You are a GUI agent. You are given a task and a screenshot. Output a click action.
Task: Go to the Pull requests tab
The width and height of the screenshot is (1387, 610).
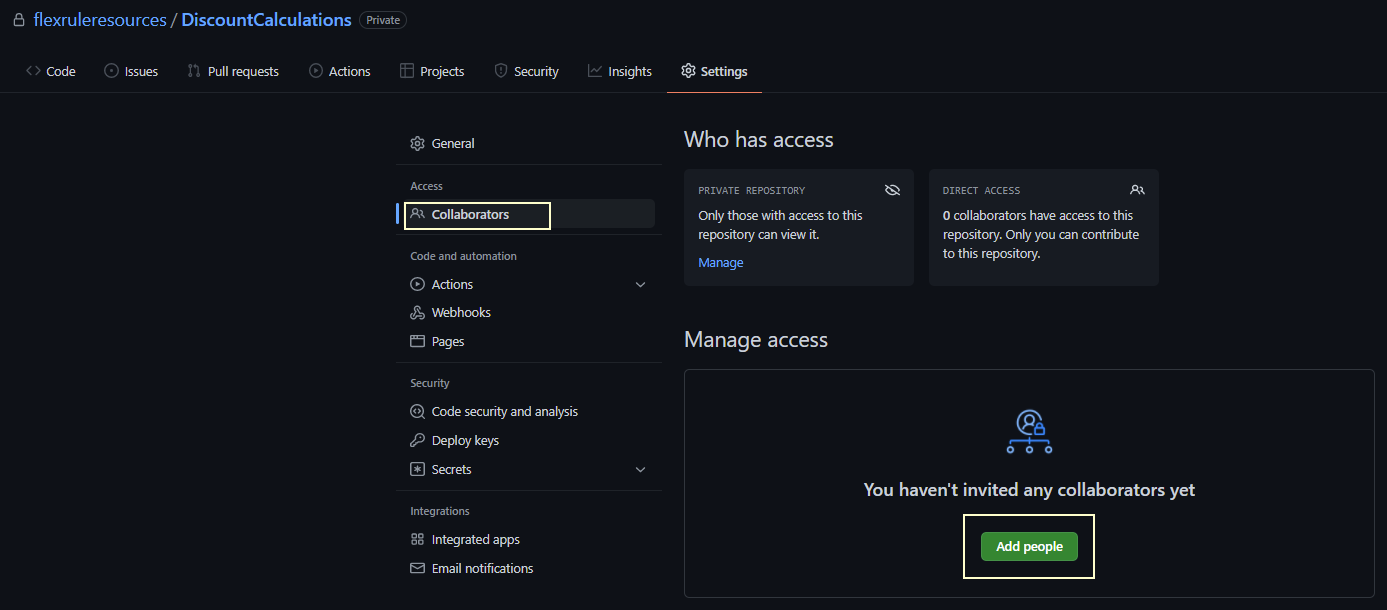[x=233, y=71]
